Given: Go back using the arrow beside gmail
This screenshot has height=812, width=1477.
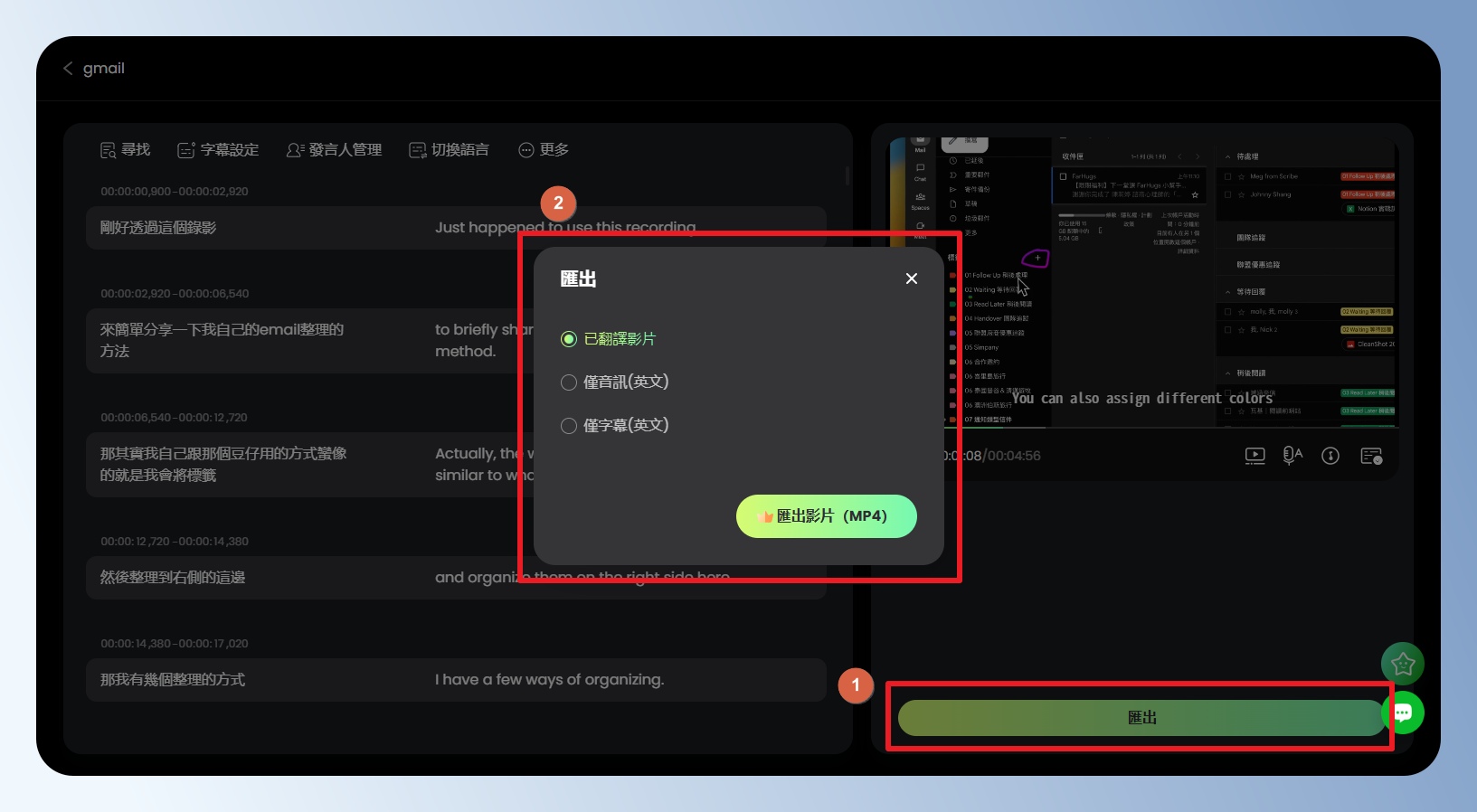Looking at the screenshot, I should [68, 69].
